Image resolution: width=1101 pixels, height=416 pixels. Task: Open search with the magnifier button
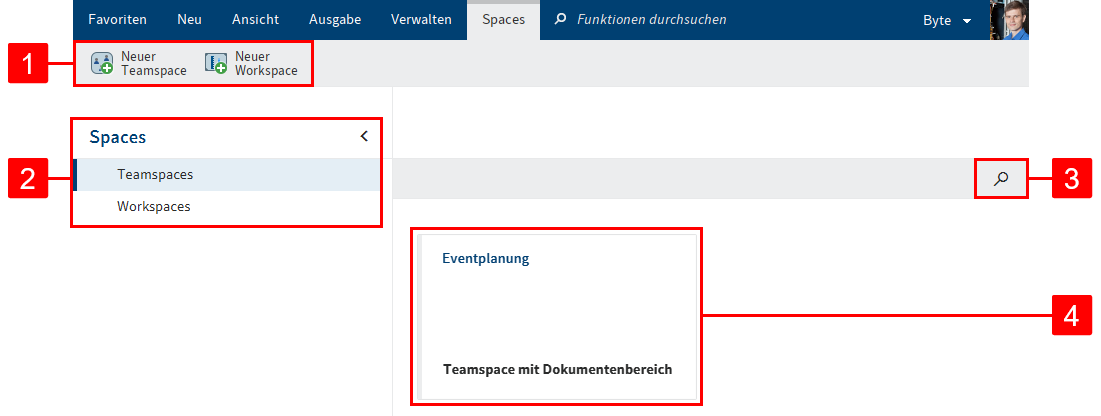(1001, 178)
